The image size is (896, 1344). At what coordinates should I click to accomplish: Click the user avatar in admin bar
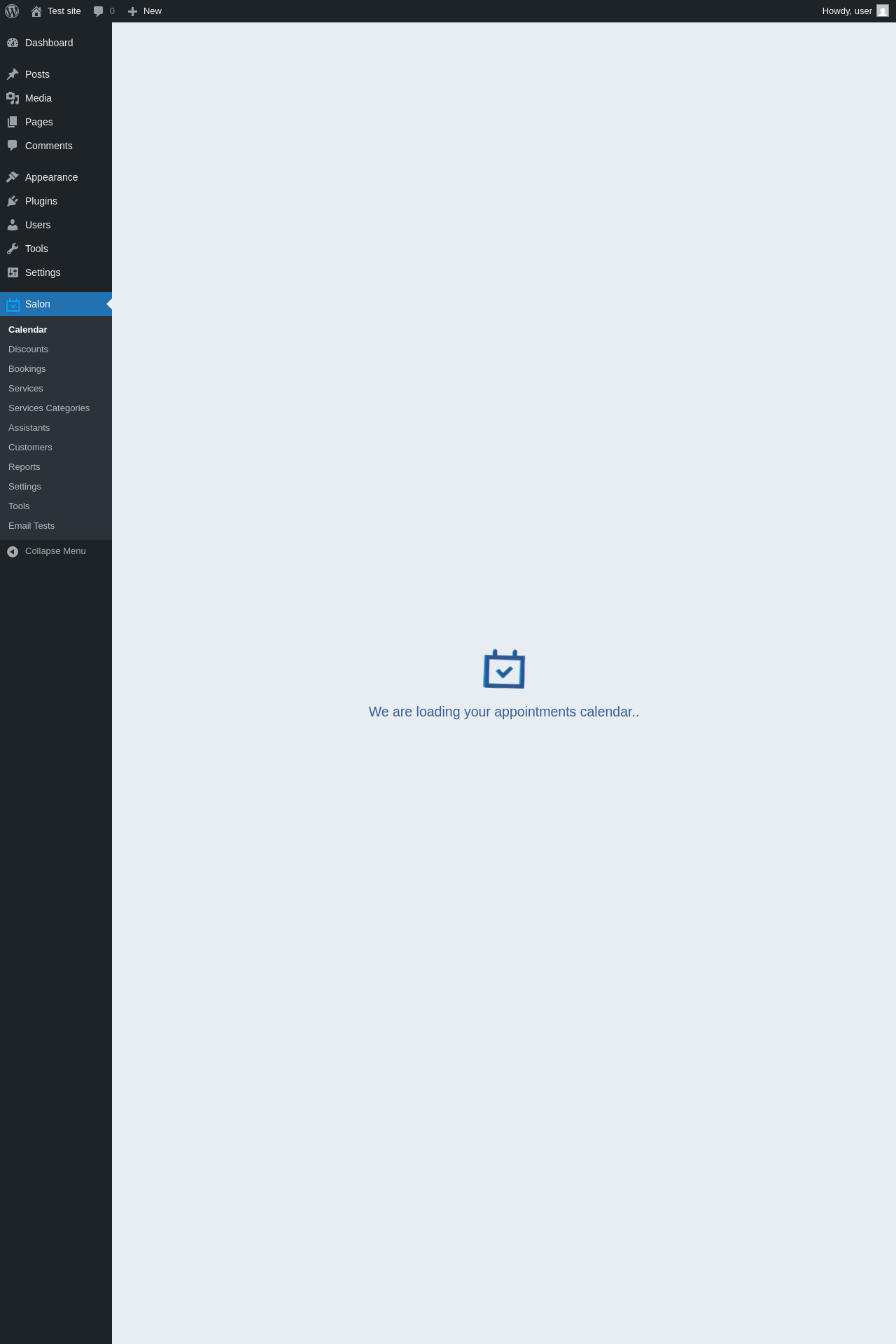click(x=883, y=11)
